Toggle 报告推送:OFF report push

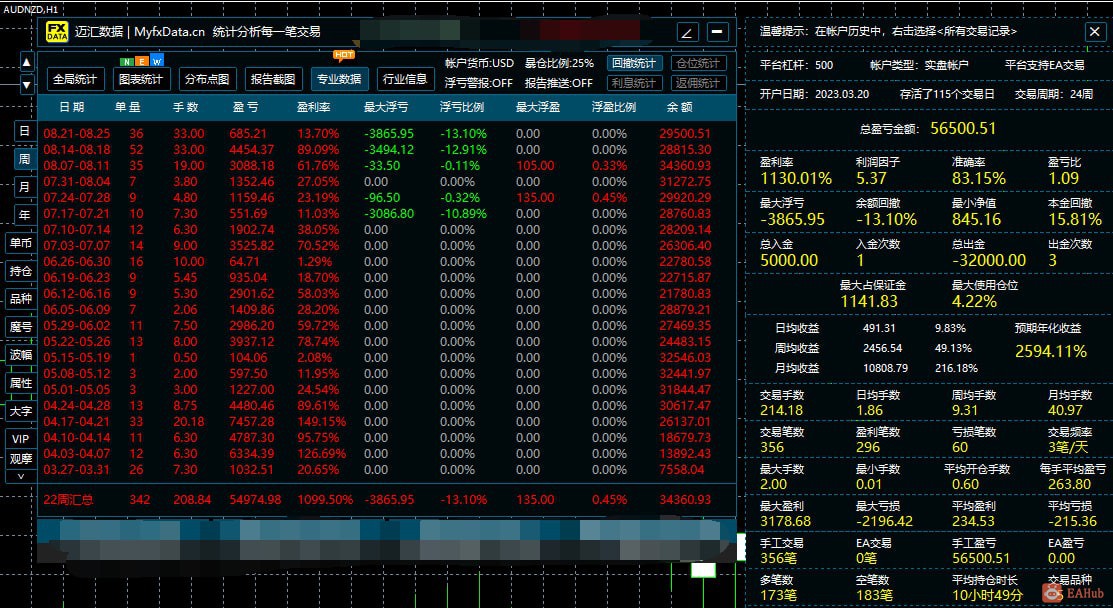(559, 83)
